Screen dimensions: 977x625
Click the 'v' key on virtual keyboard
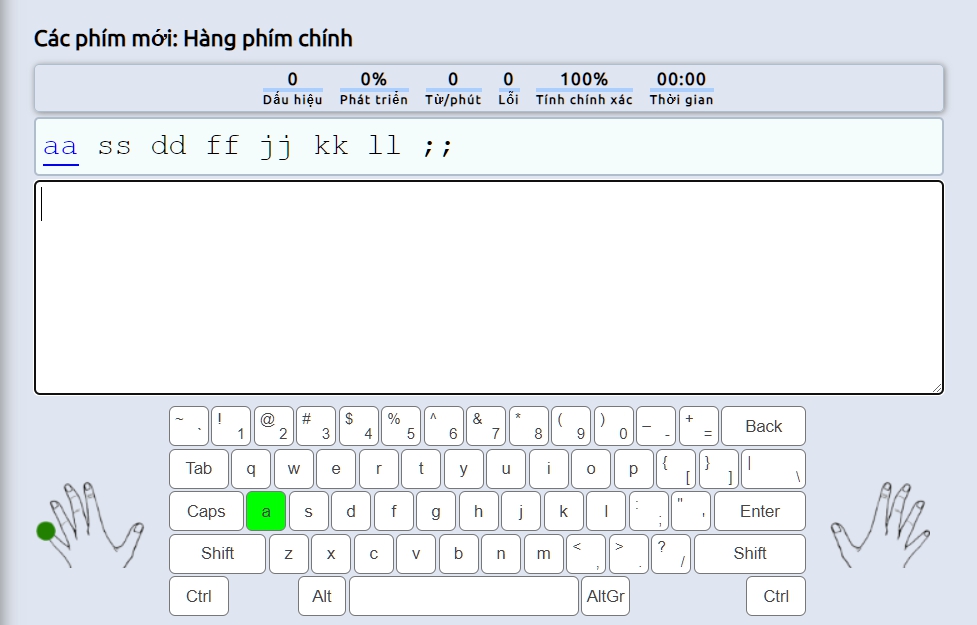[416, 553]
